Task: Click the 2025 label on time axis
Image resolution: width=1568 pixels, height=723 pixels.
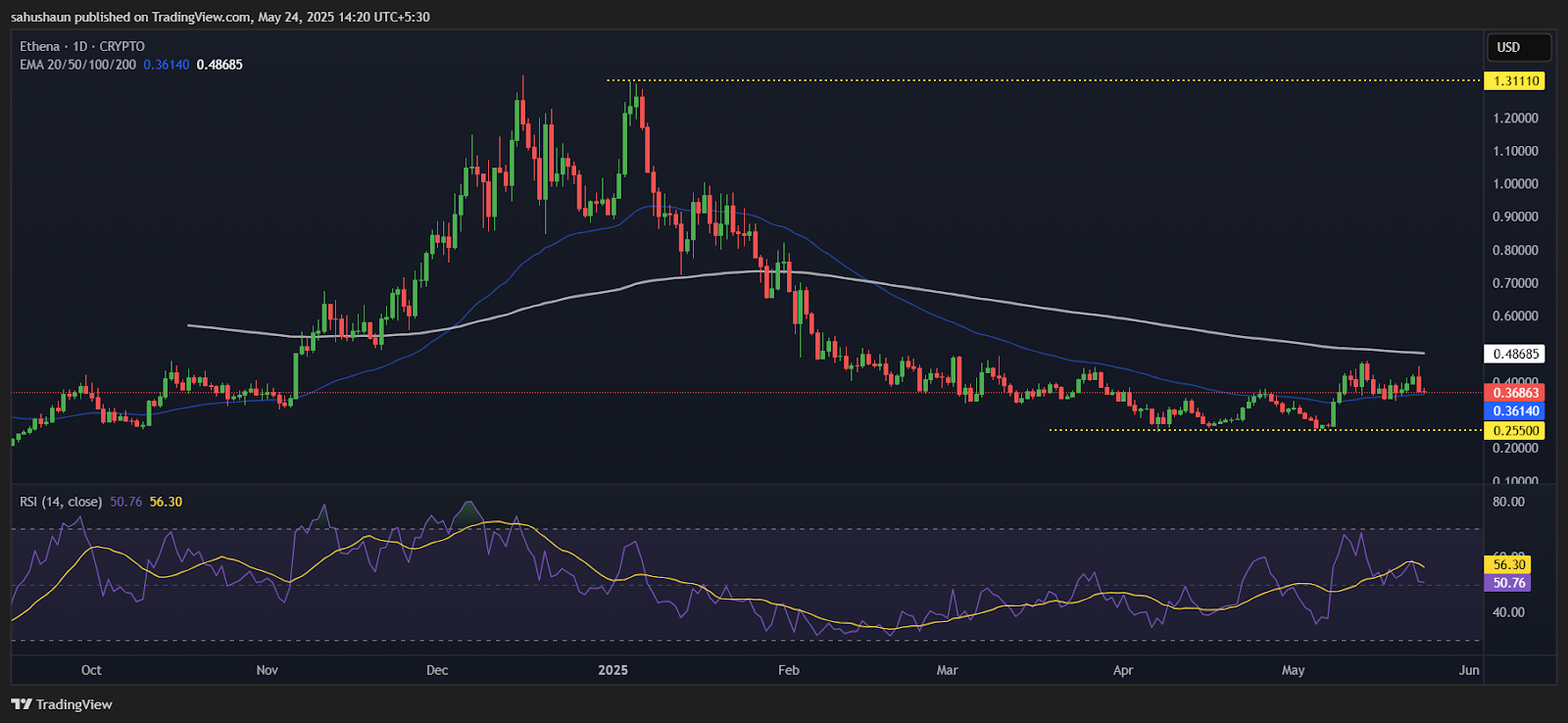Action: point(612,670)
